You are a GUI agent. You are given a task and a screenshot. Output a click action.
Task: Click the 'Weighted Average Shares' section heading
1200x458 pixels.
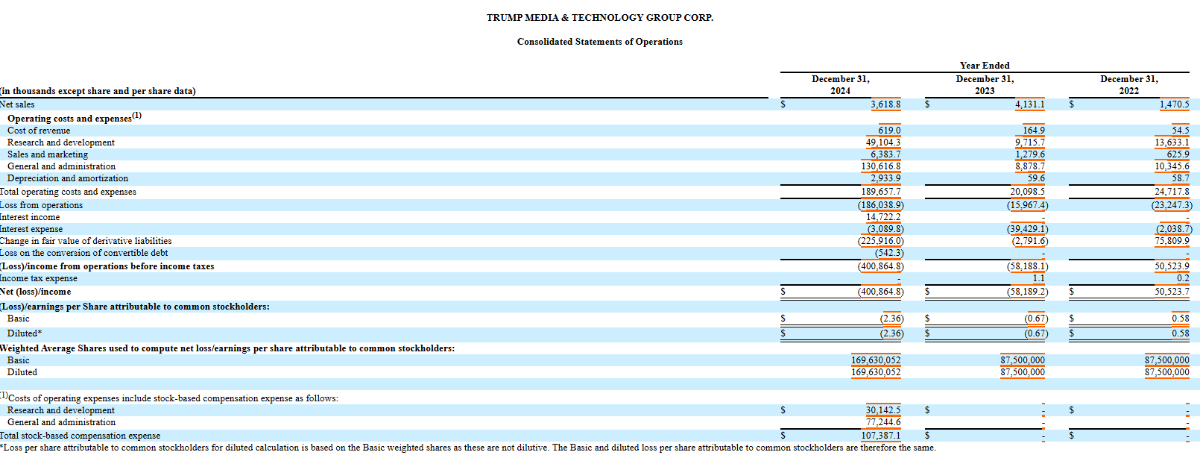click(x=228, y=347)
